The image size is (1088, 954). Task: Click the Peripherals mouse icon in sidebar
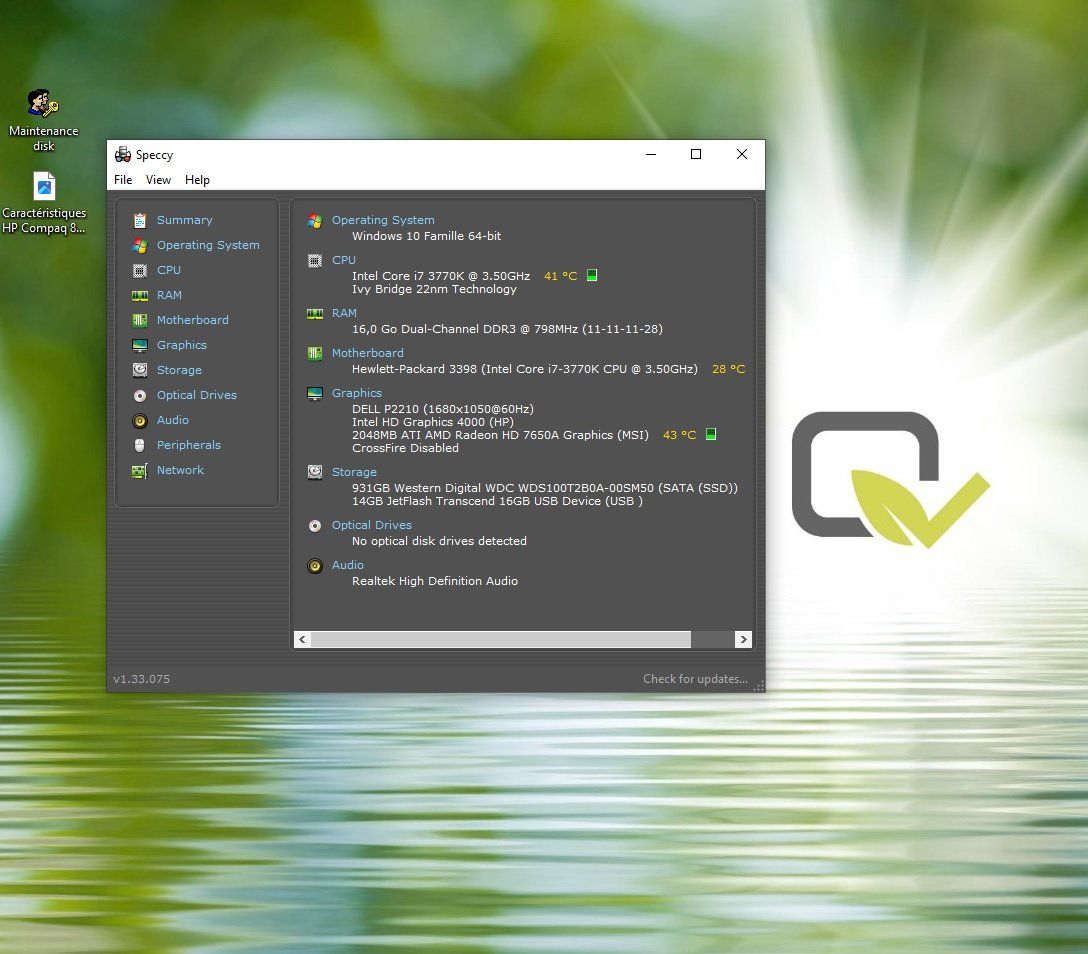[139, 445]
